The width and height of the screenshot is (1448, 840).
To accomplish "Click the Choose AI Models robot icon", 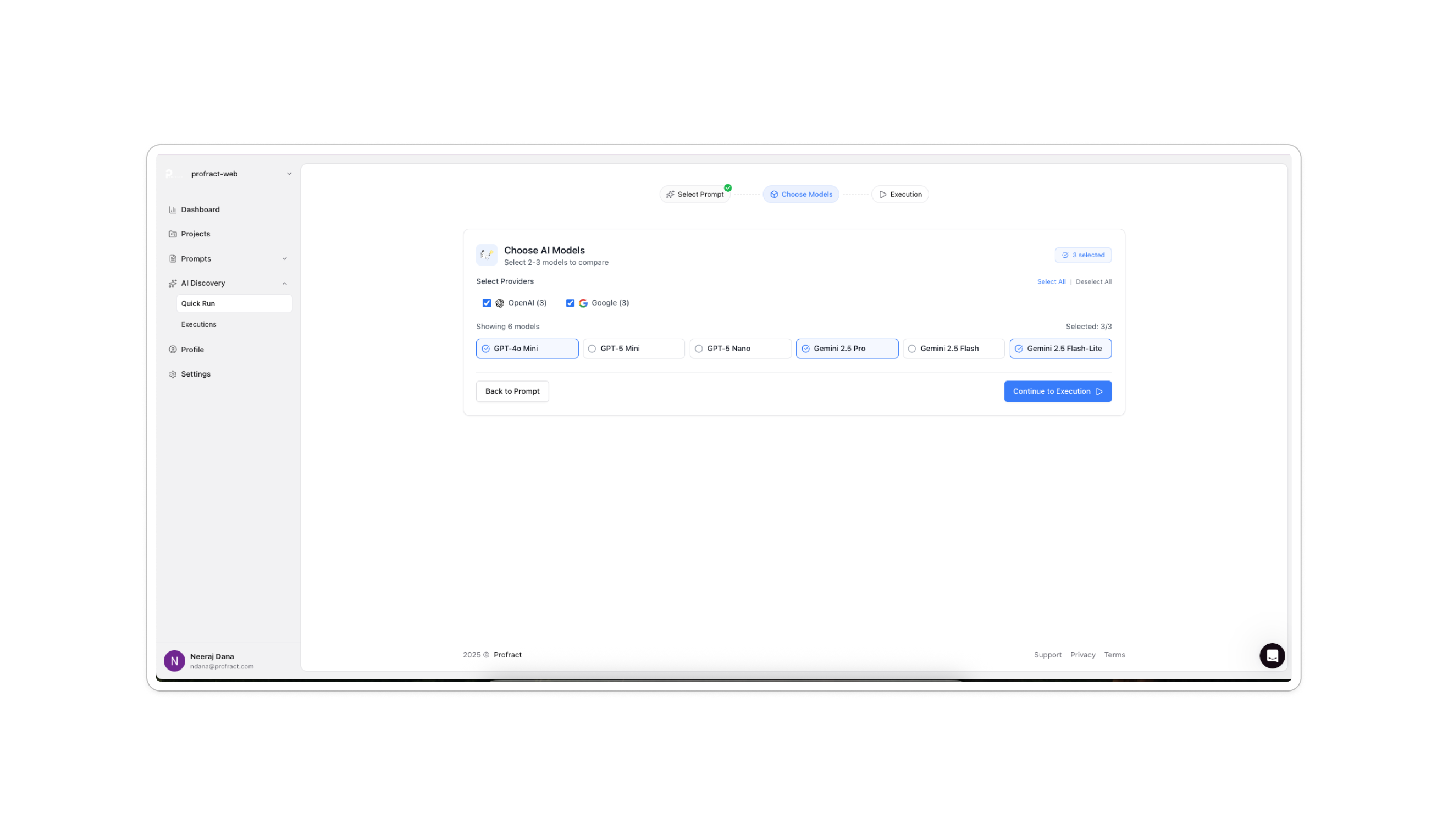I will (487, 255).
